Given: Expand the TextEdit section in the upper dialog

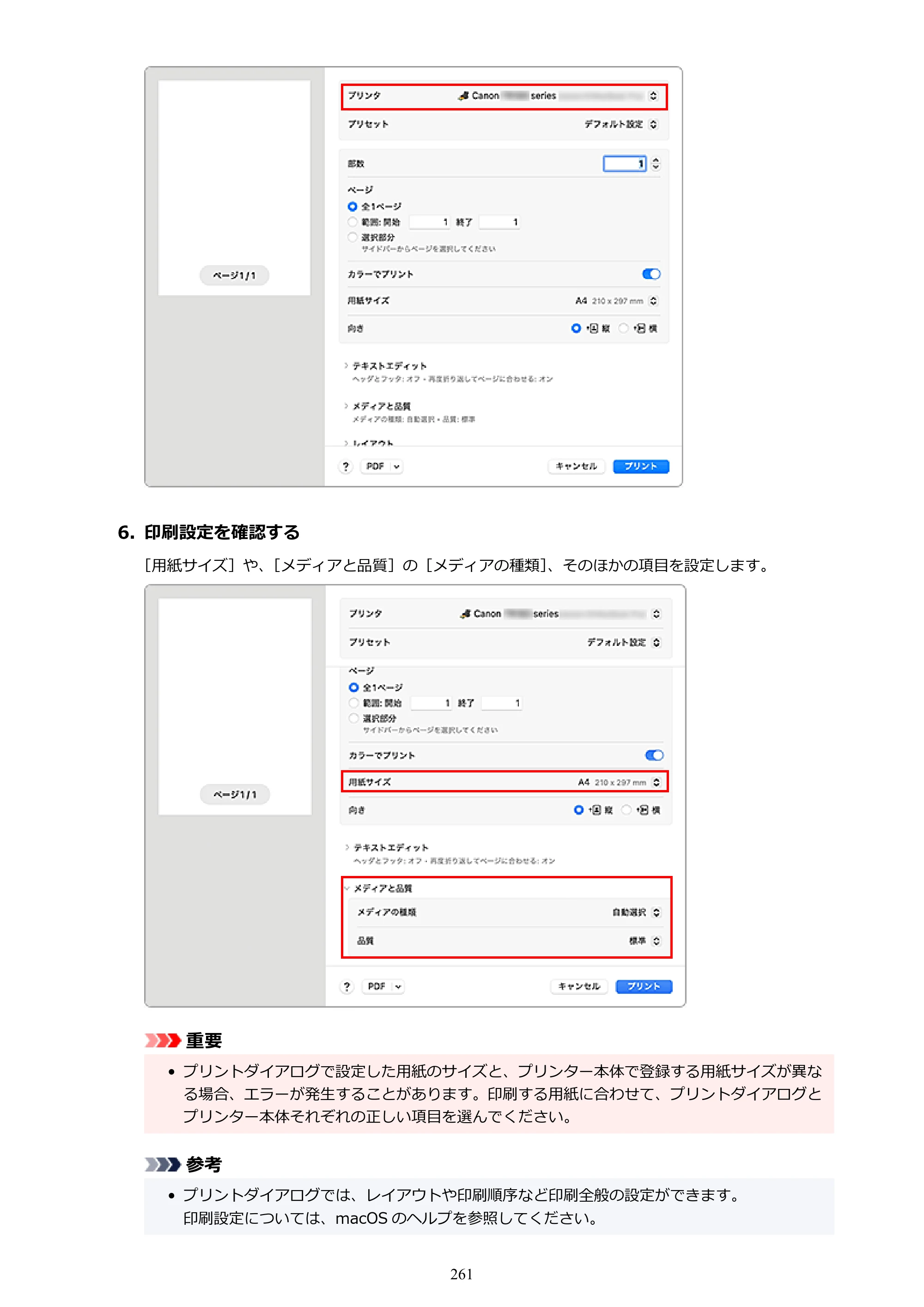Looking at the screenshot, I should [346, 366].
